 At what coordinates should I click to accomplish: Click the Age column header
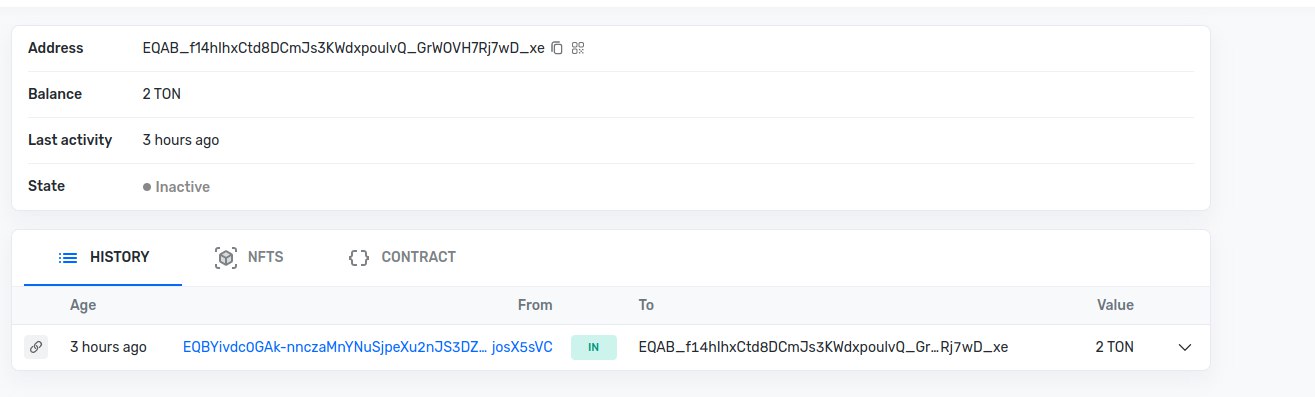click(x=83, y=305)
